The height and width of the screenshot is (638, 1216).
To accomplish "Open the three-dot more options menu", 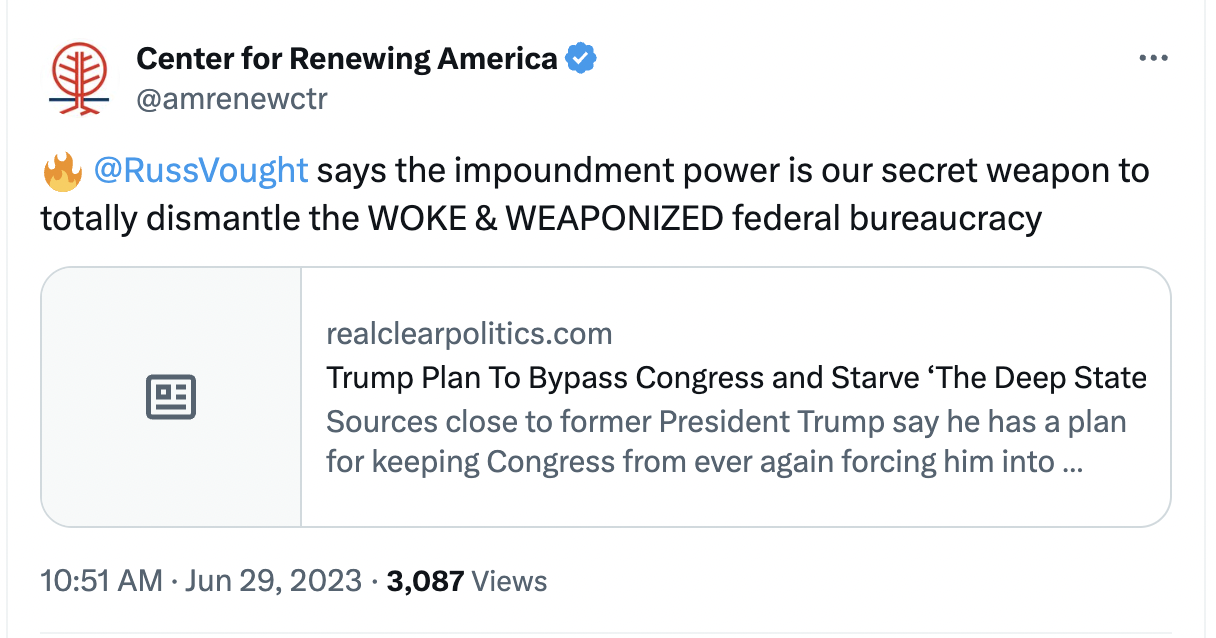I will (x=1153, y=59).
